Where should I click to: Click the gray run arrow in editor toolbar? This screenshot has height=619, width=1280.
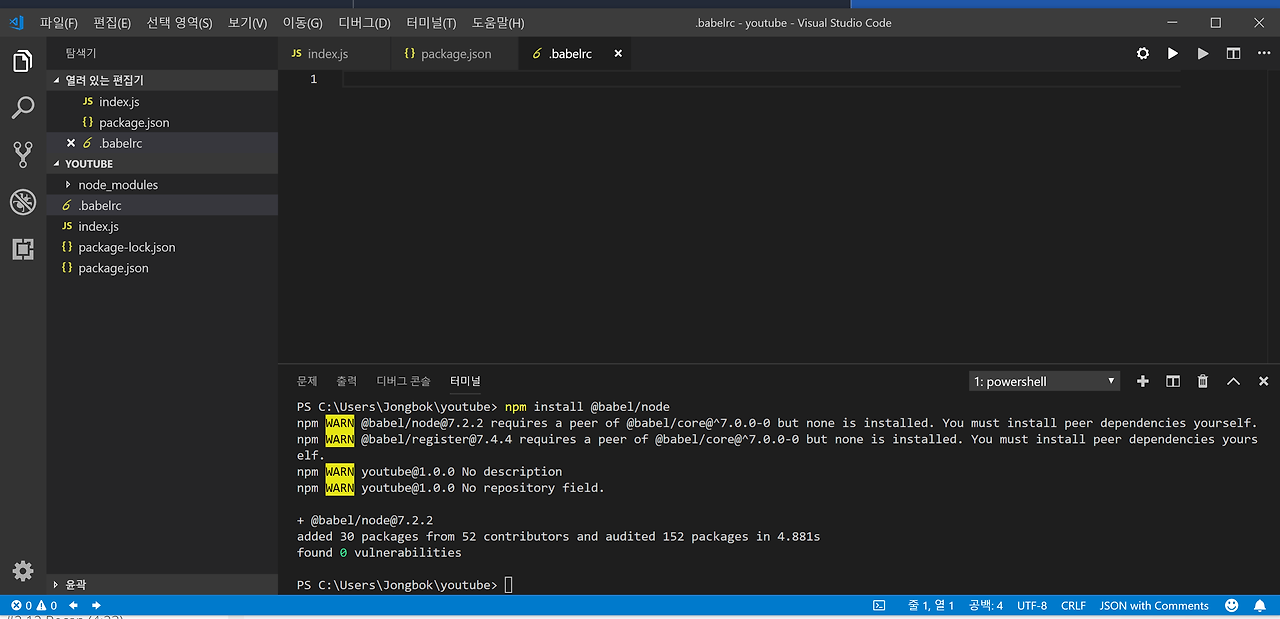click(1203, 54)
